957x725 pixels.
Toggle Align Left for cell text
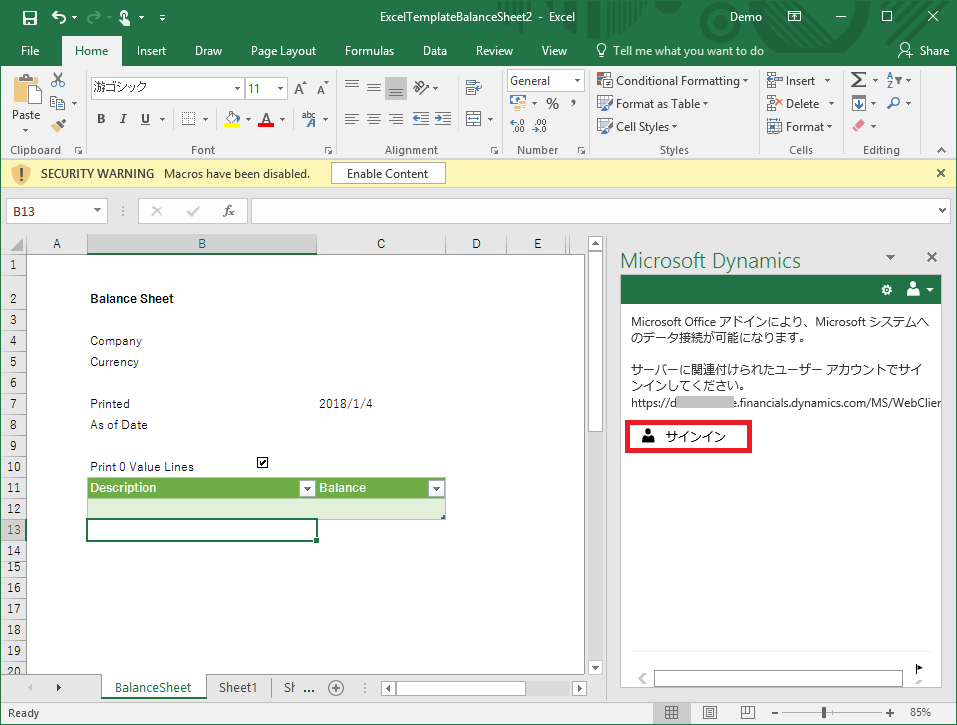point(352,119)
